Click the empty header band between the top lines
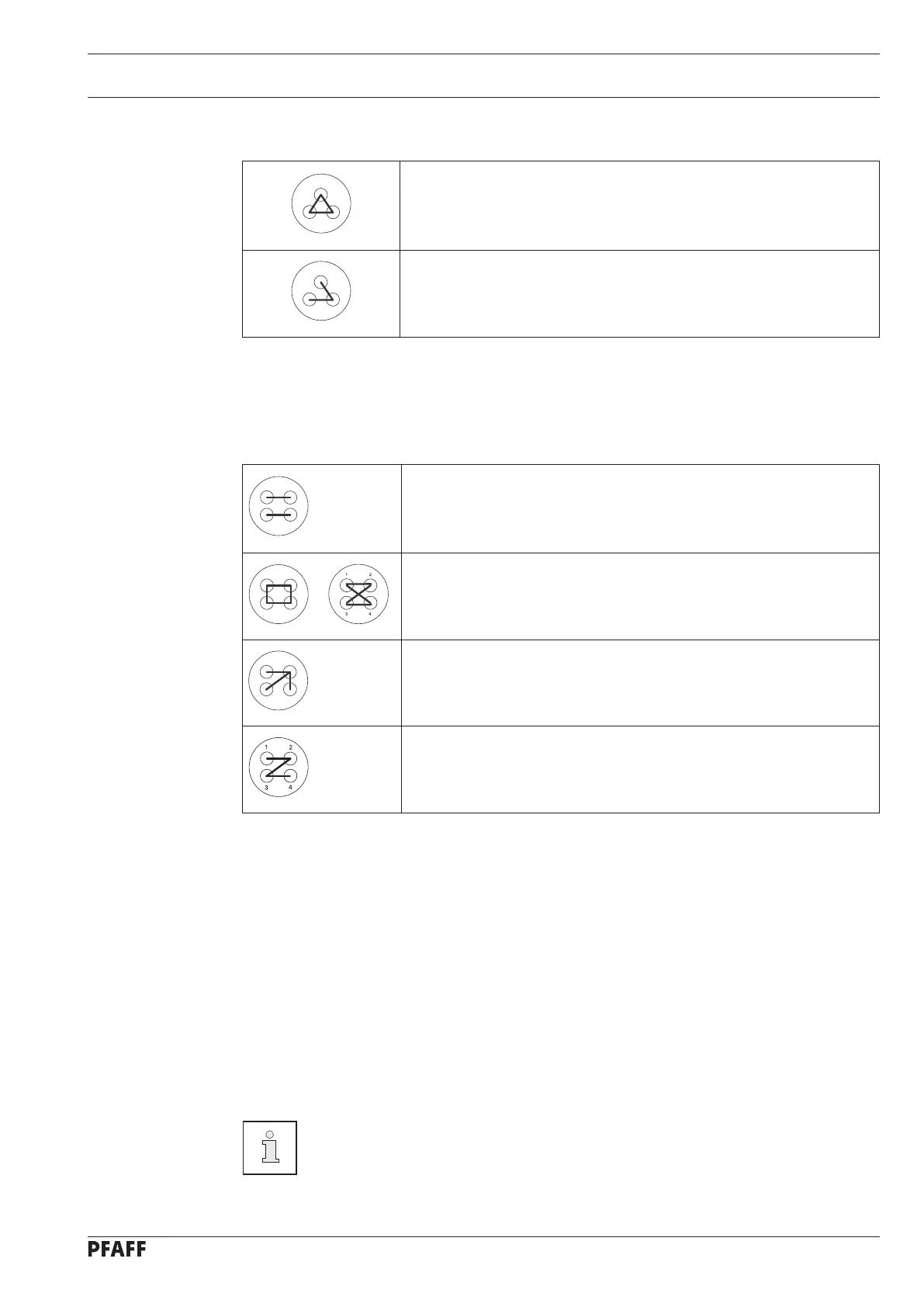The image size is (924, 1307). 483,75
